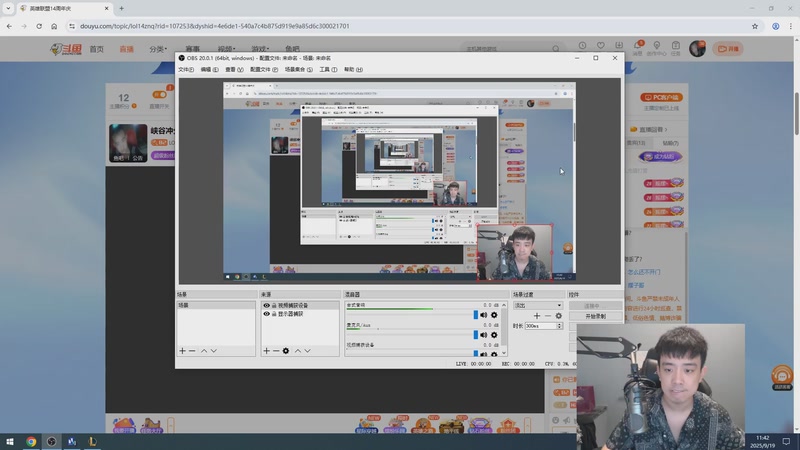Image resolution: width=800 pixels, height=450 pixels.
Task: Open the 工具(T) menu in OBS
Action: point(328,69)
